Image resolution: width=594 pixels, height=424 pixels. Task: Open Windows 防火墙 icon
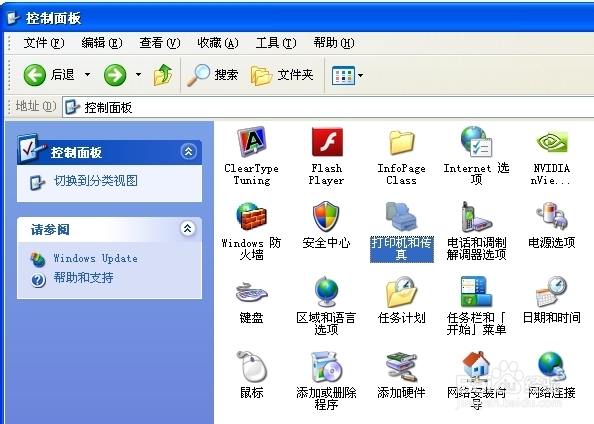coord(252,217)
